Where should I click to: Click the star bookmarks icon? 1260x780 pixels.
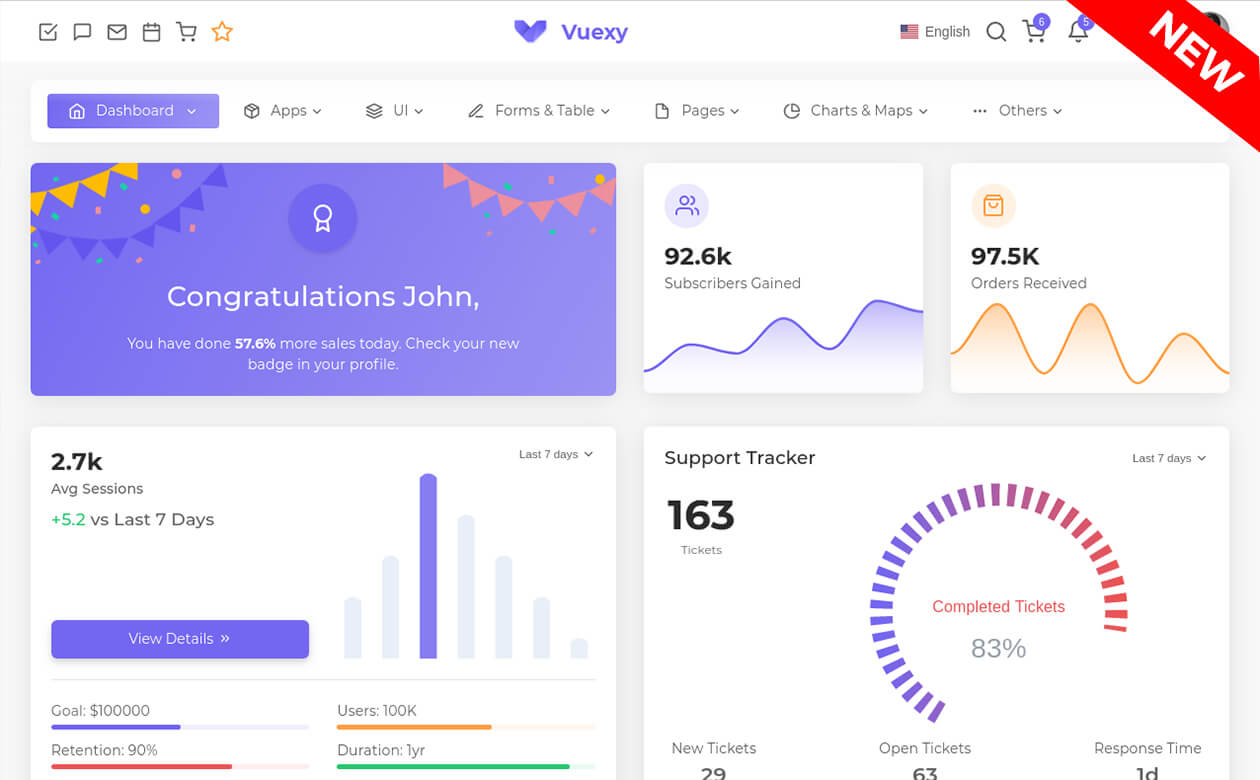222,32
